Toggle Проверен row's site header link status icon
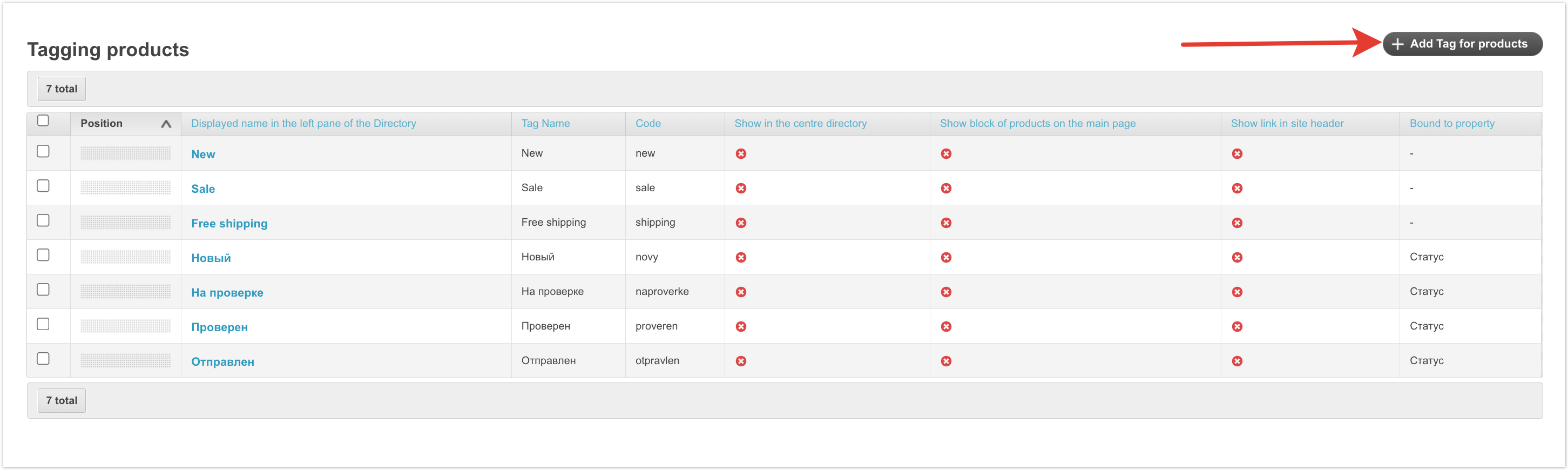Image resolution: width=1568 pixels, height=470 pixels. [x=1237, y=327]
